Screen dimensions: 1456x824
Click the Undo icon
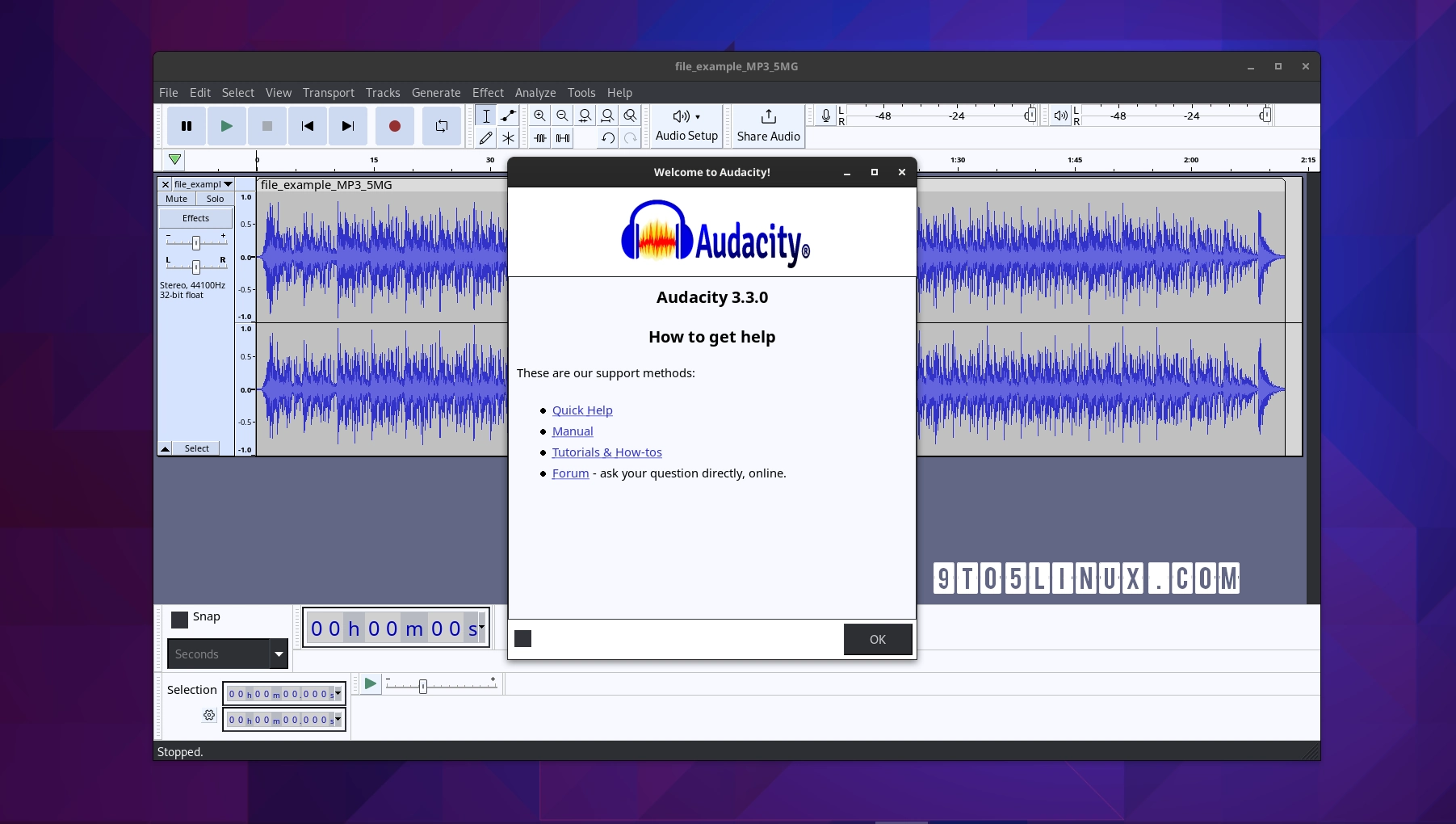[607, 137]
